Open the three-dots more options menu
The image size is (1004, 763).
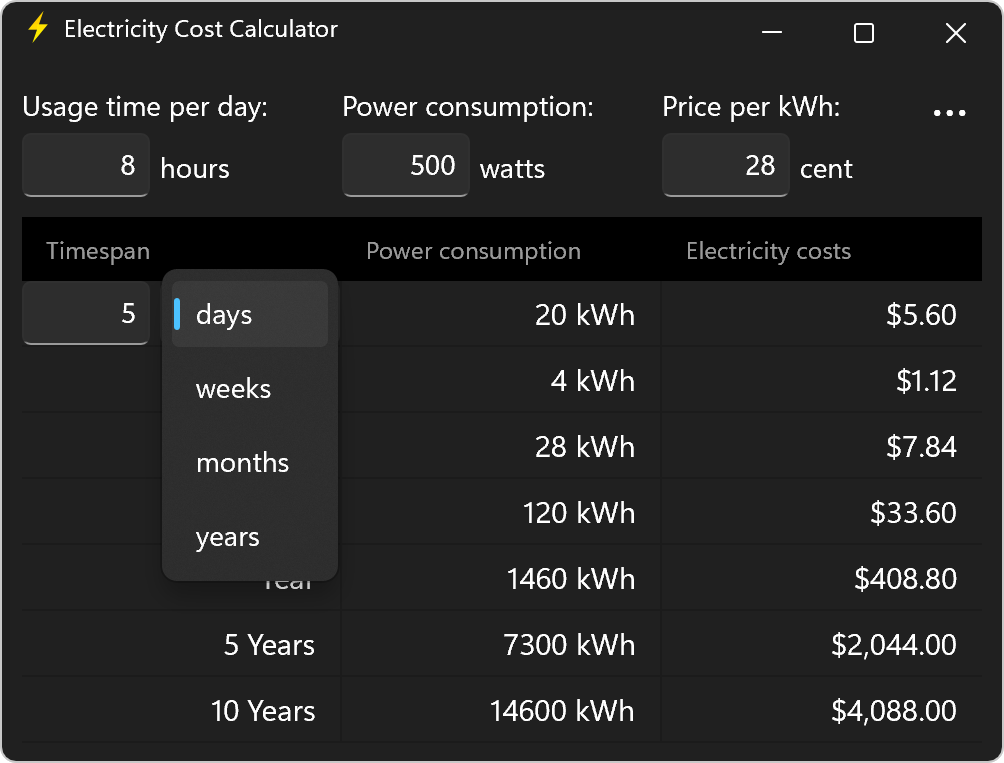(949, 113)
